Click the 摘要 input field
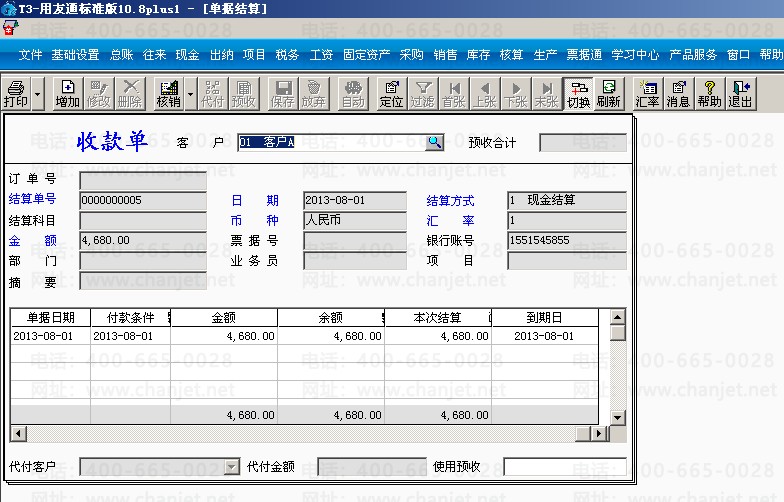The height and width of the screenshot is (502, 784). [143, 282]
